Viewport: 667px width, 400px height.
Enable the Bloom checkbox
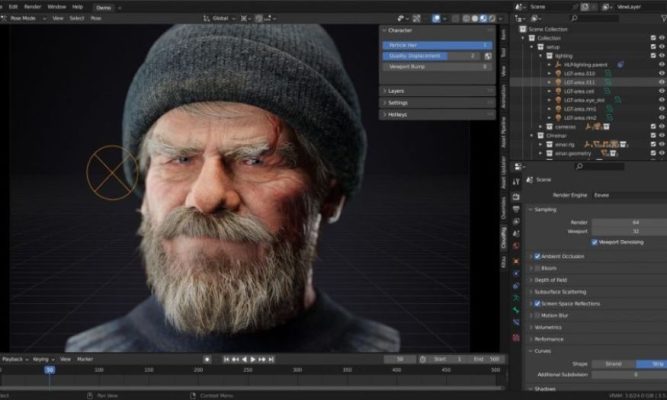tap(537, 268)
